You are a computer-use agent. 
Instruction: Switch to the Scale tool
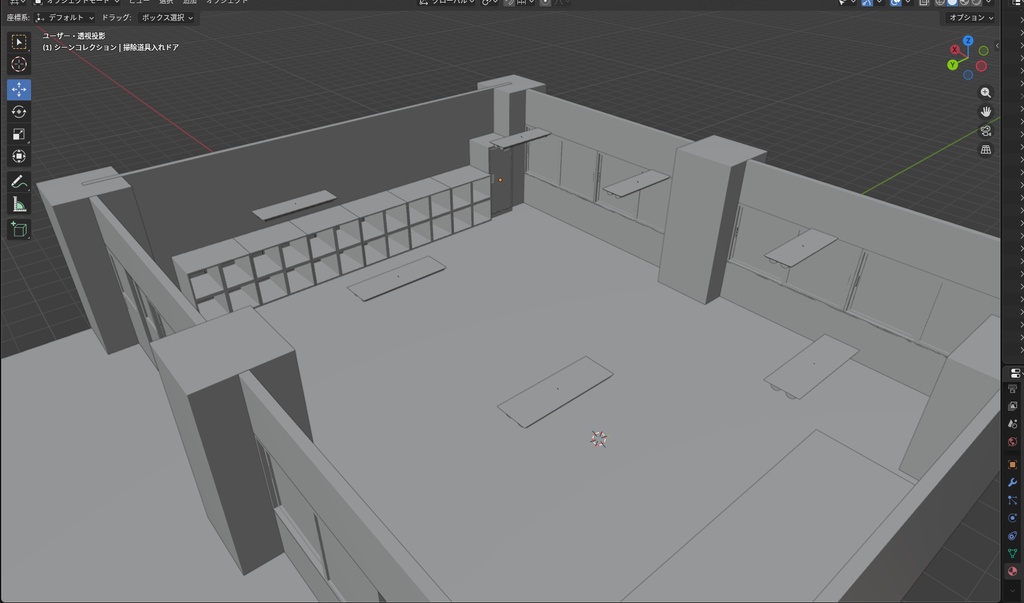pos(19,134)
